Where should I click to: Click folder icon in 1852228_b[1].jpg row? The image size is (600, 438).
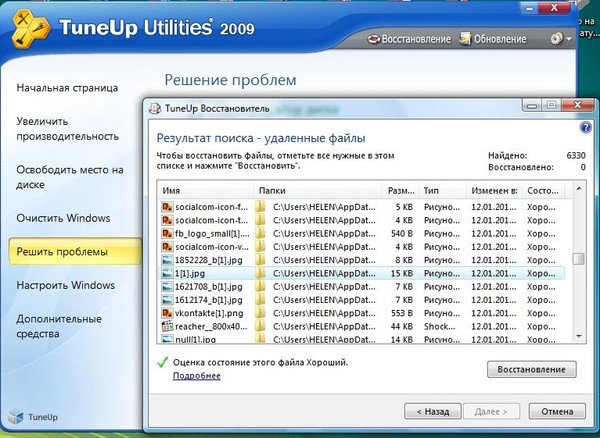tap(260, 261)
